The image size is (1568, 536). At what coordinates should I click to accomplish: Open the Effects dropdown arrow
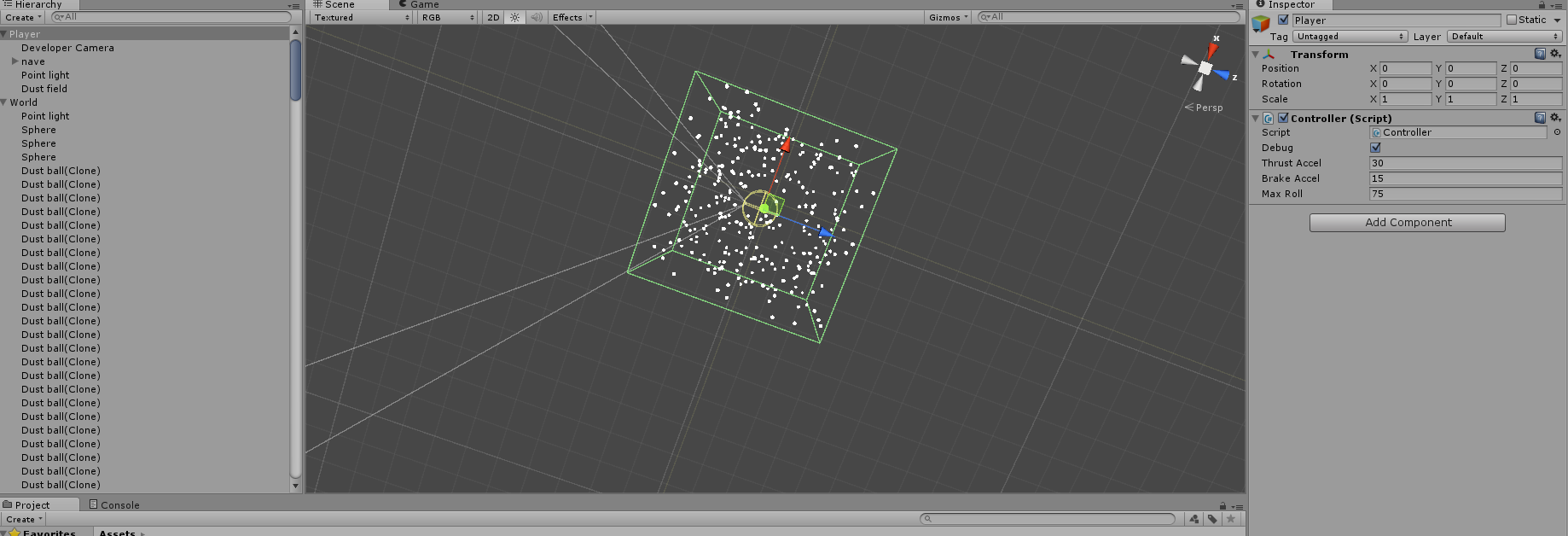coord(590,17)
